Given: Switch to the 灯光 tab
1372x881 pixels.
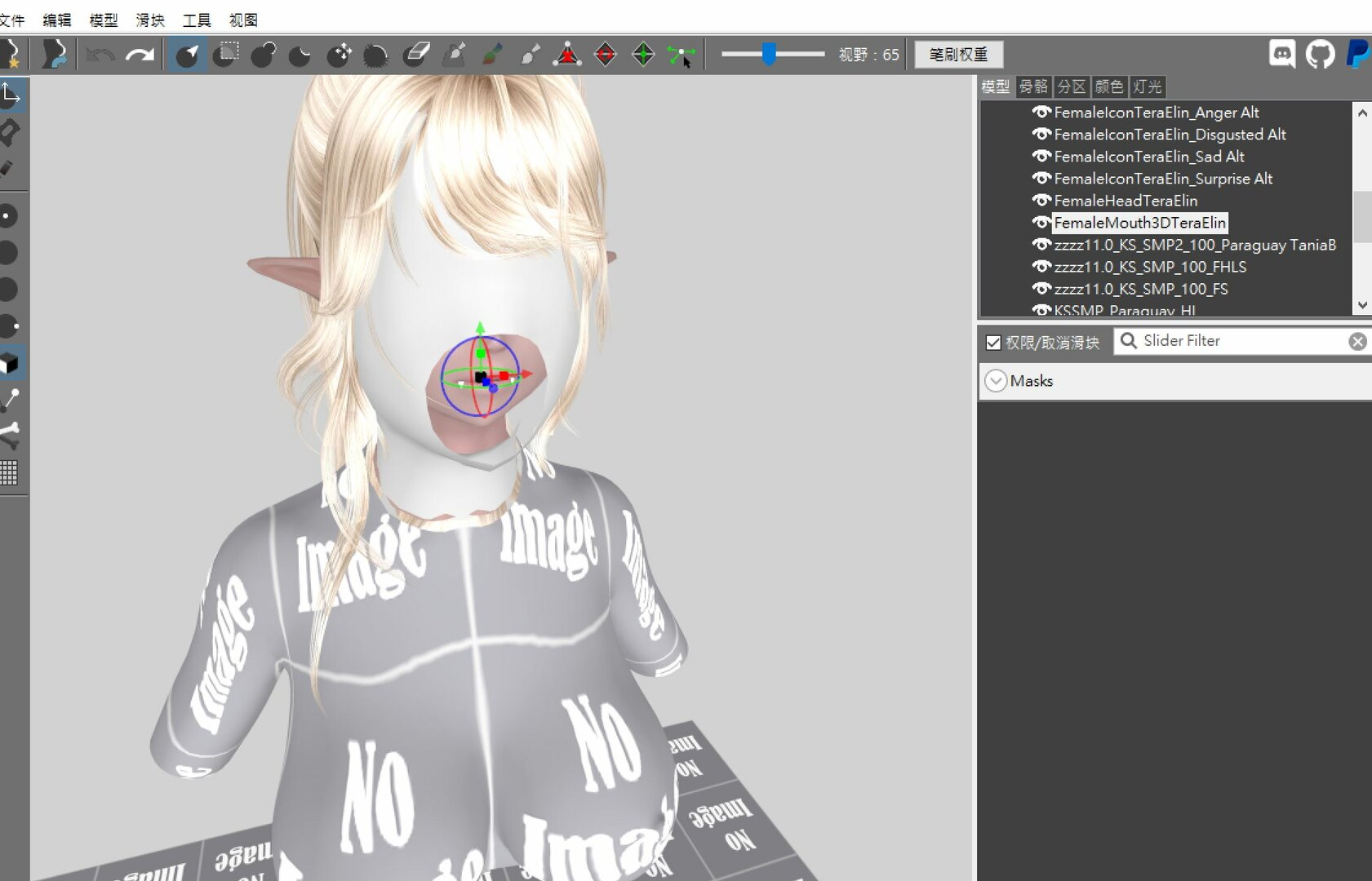Looking at the screenshot, I should click(1146, 86).
